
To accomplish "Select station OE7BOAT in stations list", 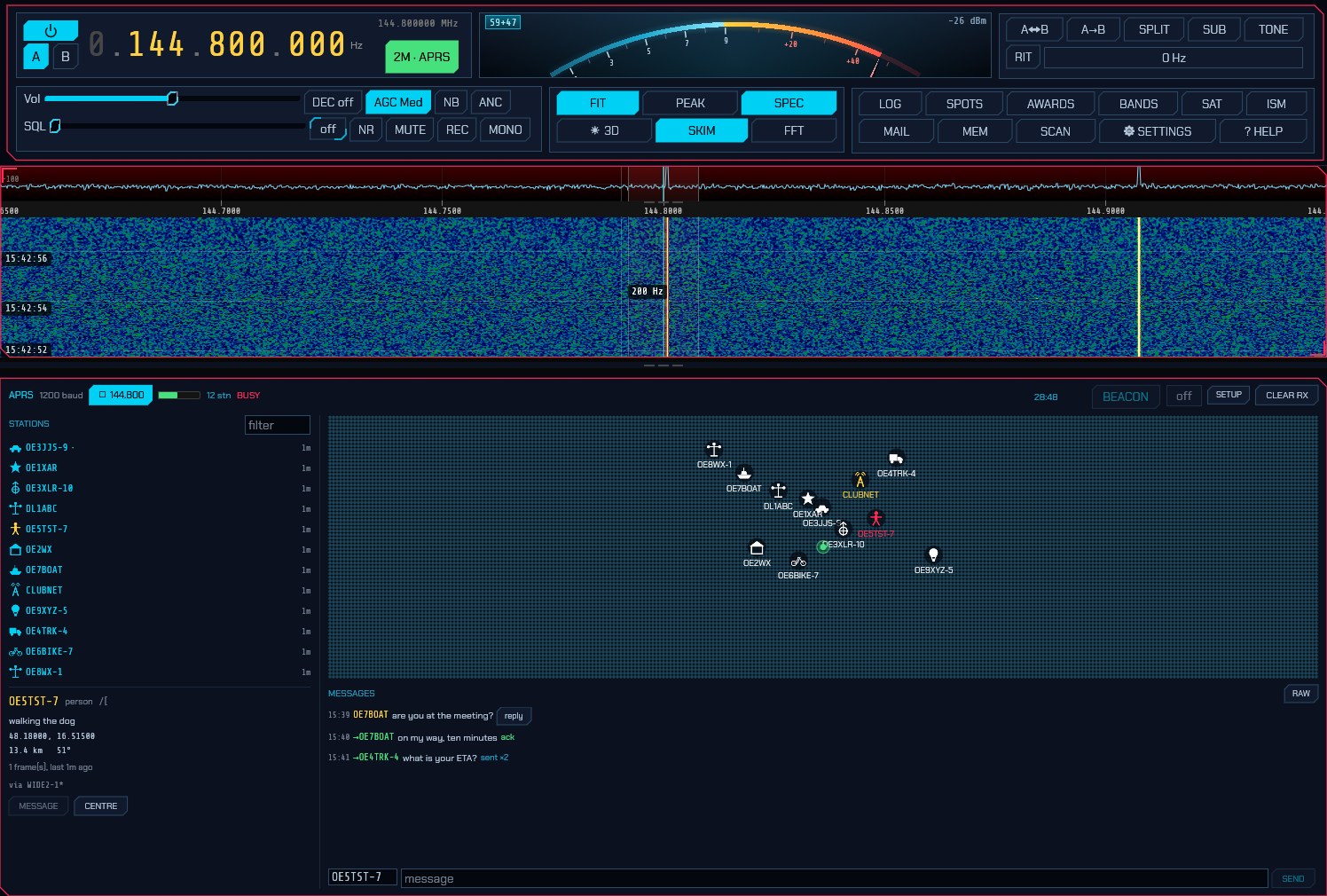I will (x=160, y=570).
